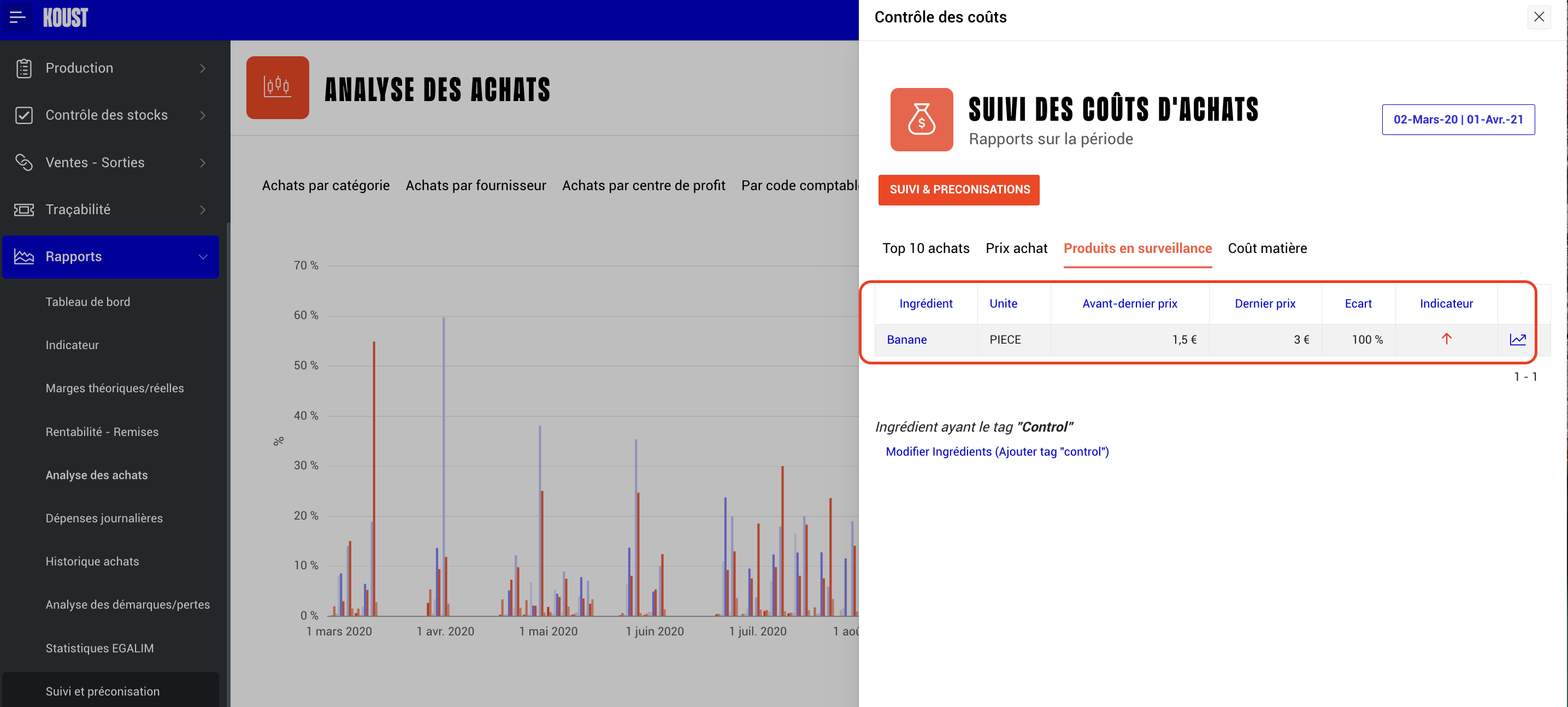
Task: Open the hamburger menu icon
Action: [17, 17]
